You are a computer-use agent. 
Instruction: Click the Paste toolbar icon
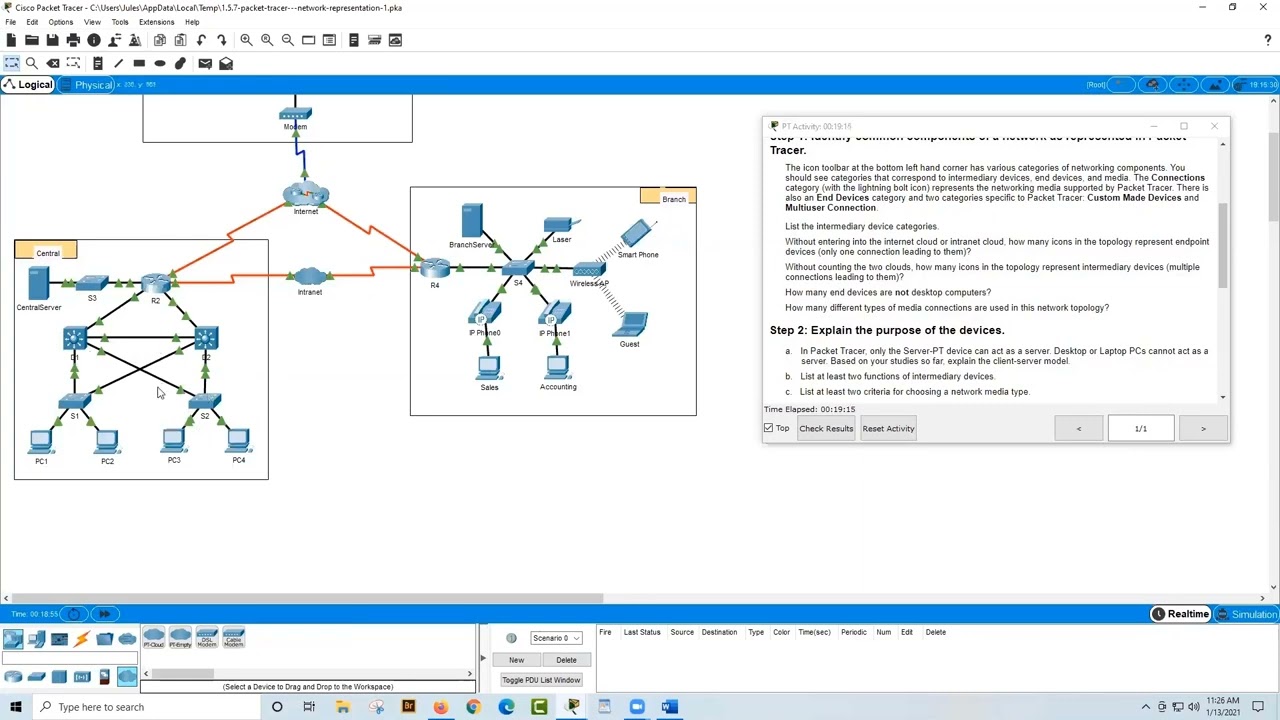[x=180, y=40]
